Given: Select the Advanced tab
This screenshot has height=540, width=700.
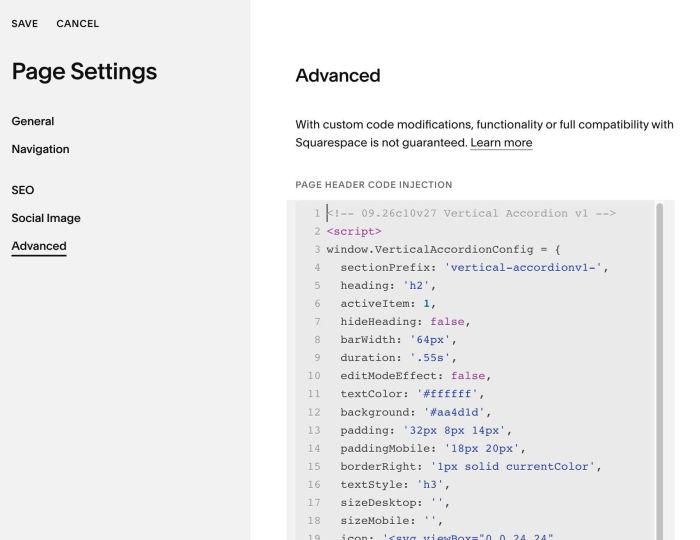Looking at the screenshot, I should pos(39,246).
